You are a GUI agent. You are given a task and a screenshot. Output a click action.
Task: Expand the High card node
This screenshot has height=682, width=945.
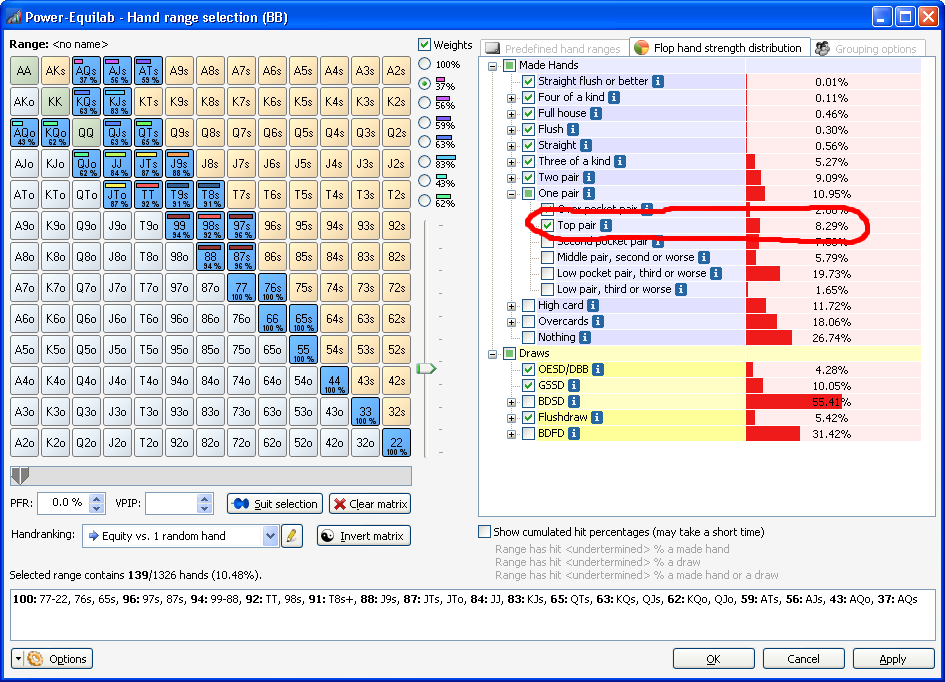[x=511, y=306]
